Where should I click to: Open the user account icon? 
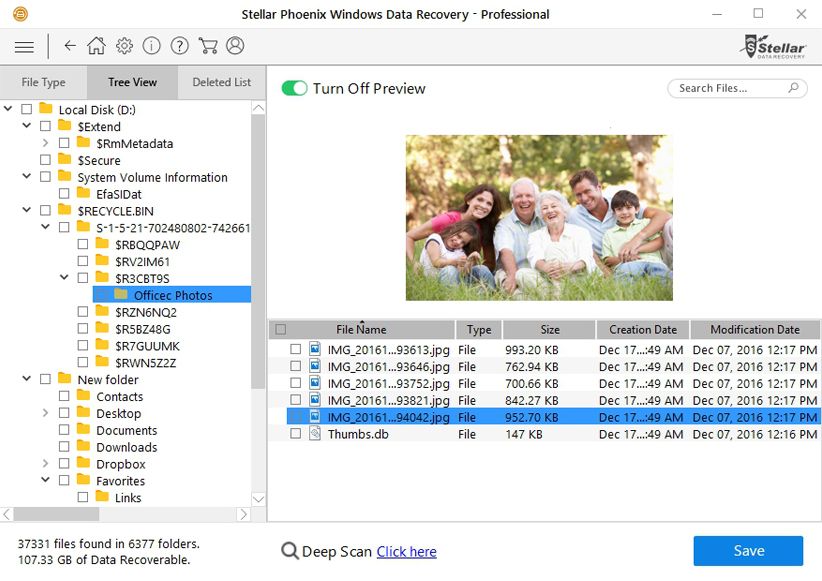point(235,46)
